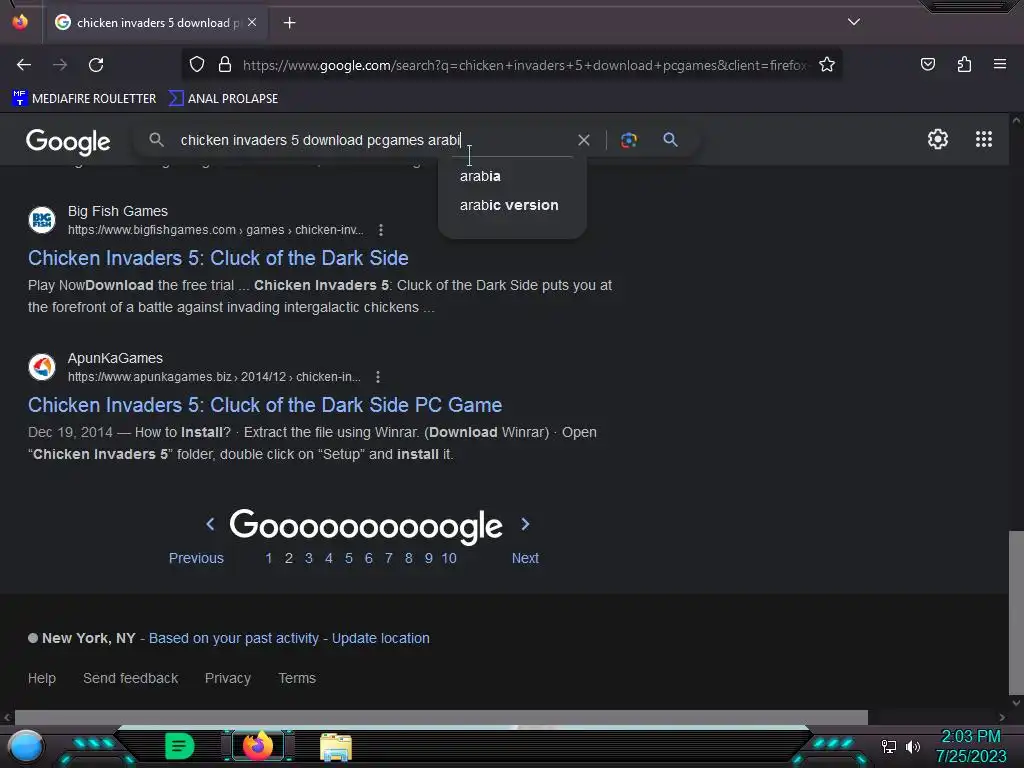Open 'Chicken Invaders 5: Cluck of the Dark Side' link
1024x768 pixels.
coord(218,258)
